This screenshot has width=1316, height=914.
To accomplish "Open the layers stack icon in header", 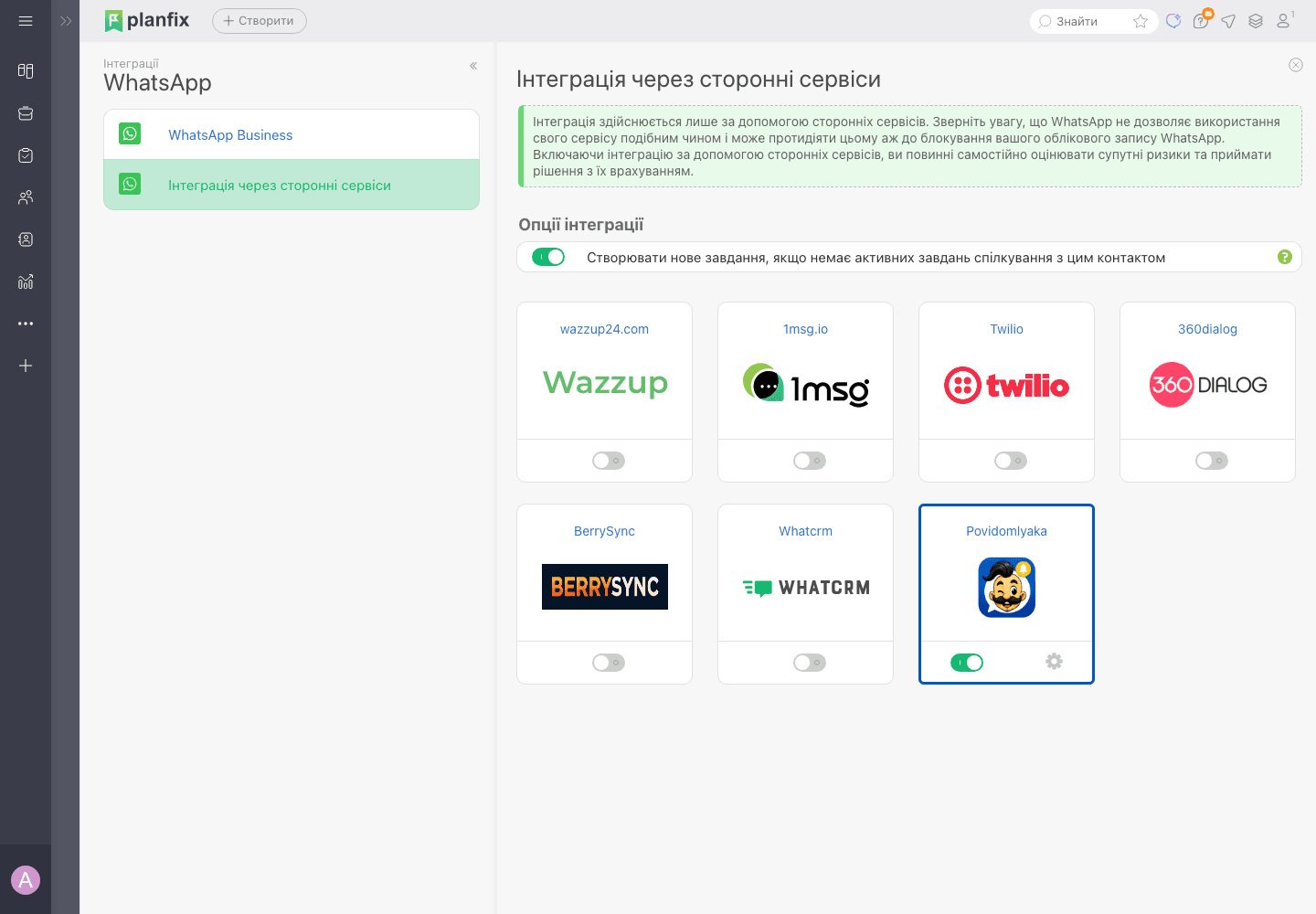I will 1256,21.
